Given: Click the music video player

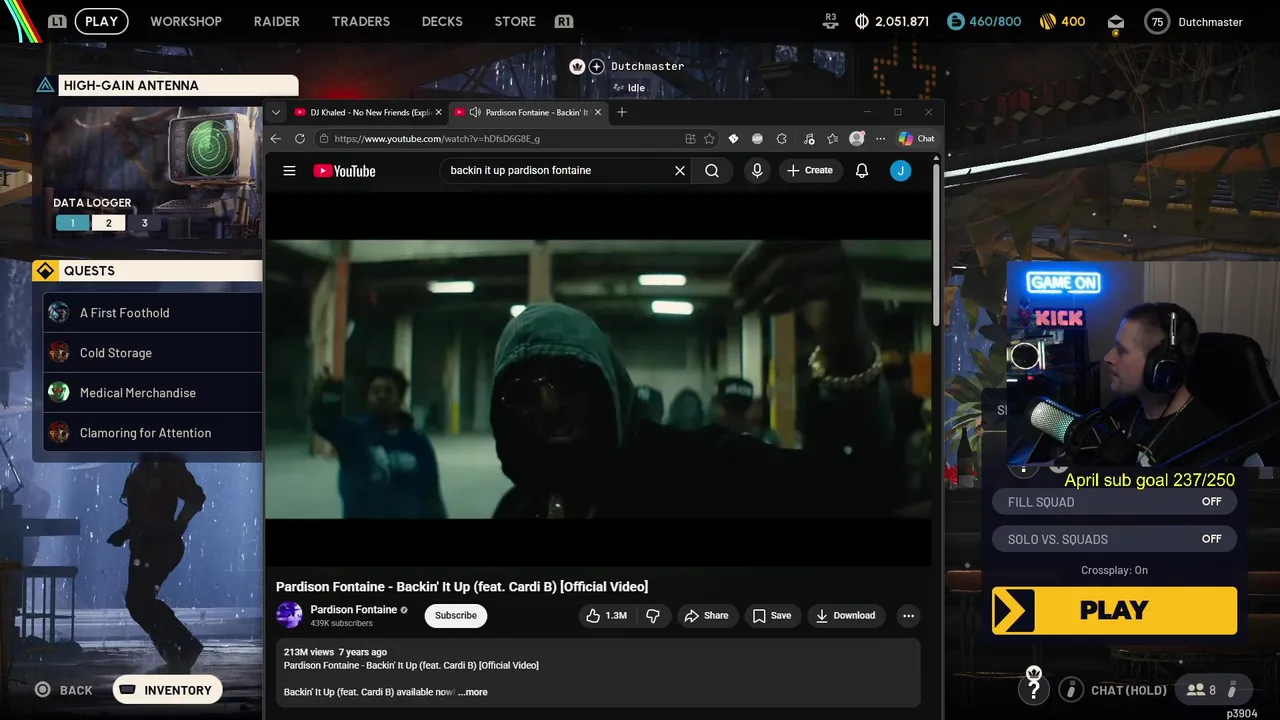Looking at the screenshot, I should pyautogui.click(x=598, y=379).
